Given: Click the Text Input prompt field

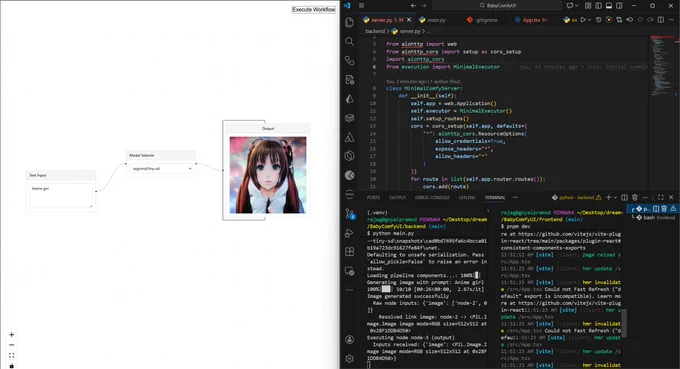Looking at the screenshot, I should click(x=61, y=196).
